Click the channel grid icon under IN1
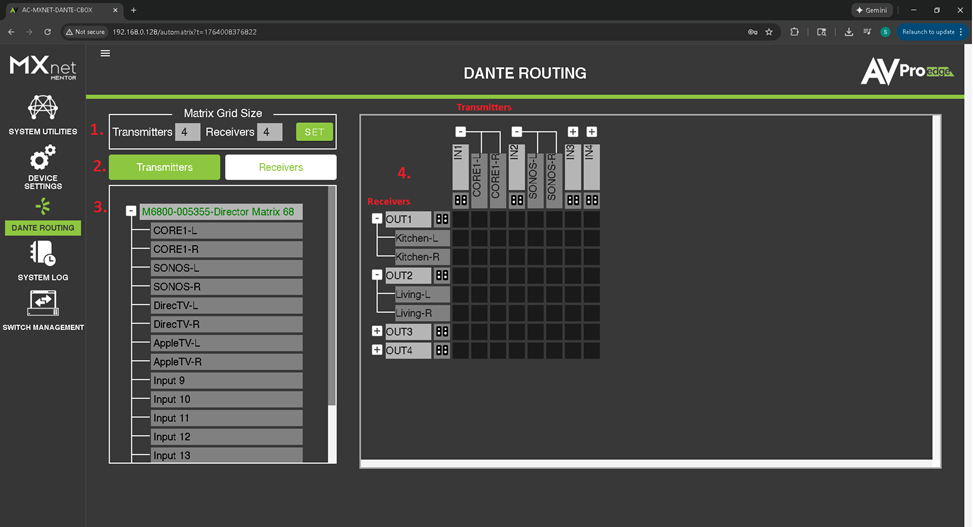973x527 pixels. coord(461,200)
